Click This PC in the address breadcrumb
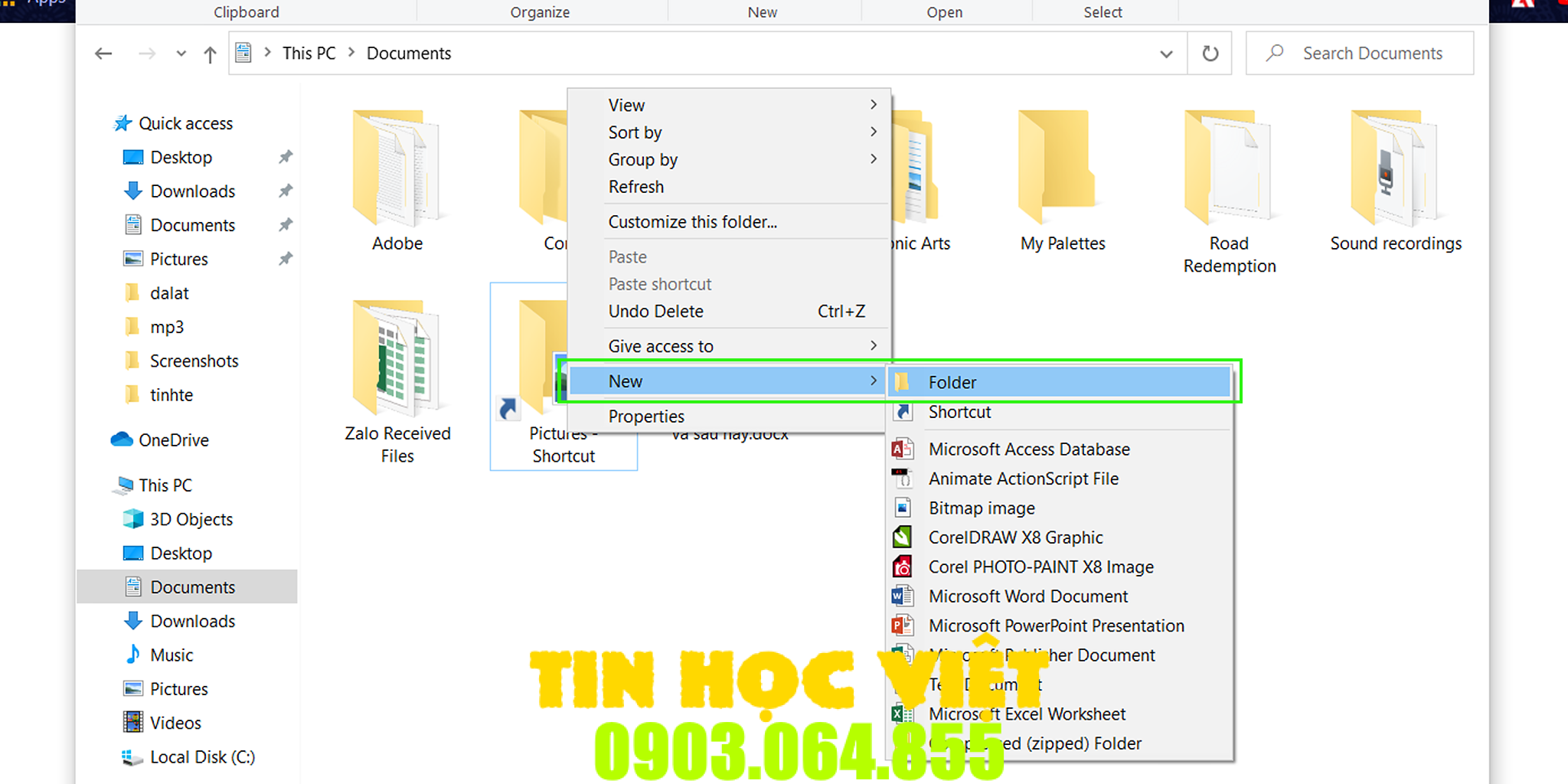 pyautogui.click(x=309, y=54)
